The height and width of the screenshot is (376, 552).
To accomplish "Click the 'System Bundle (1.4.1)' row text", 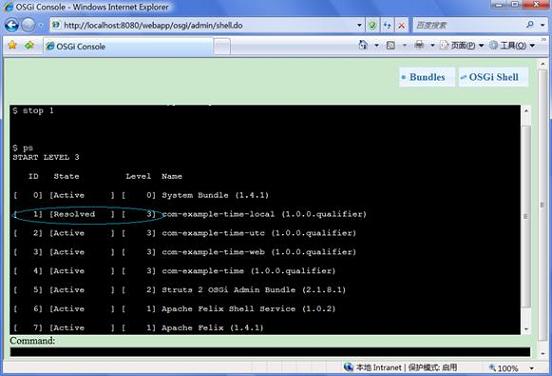I will point(215,195).
